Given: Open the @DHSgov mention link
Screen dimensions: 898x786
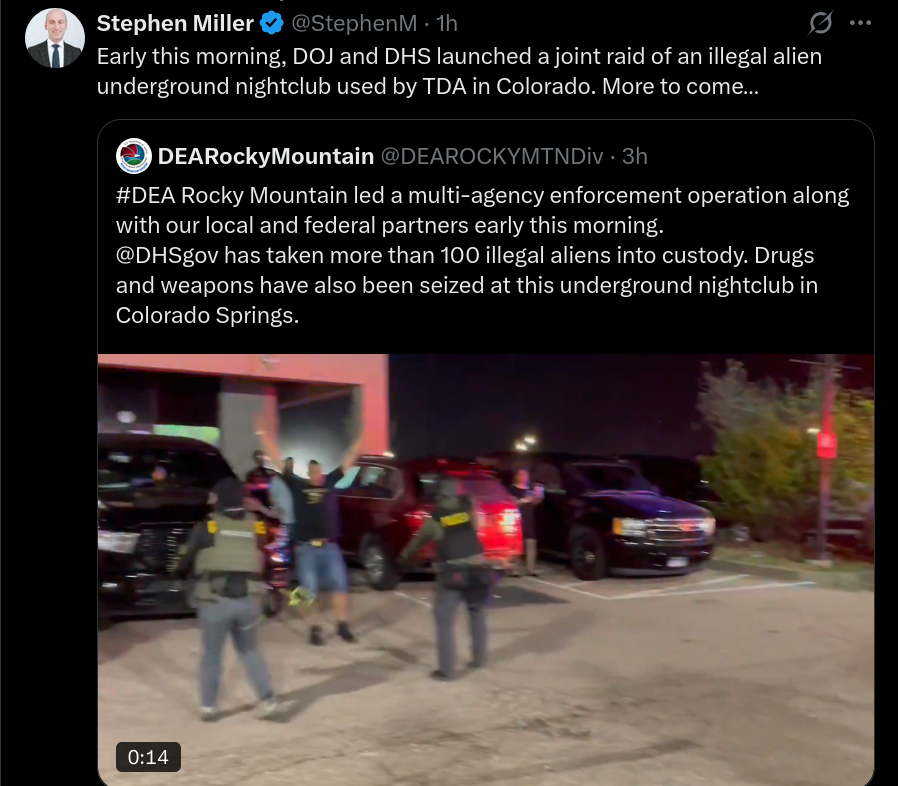Looking at the screenshot, I should 167,256.
